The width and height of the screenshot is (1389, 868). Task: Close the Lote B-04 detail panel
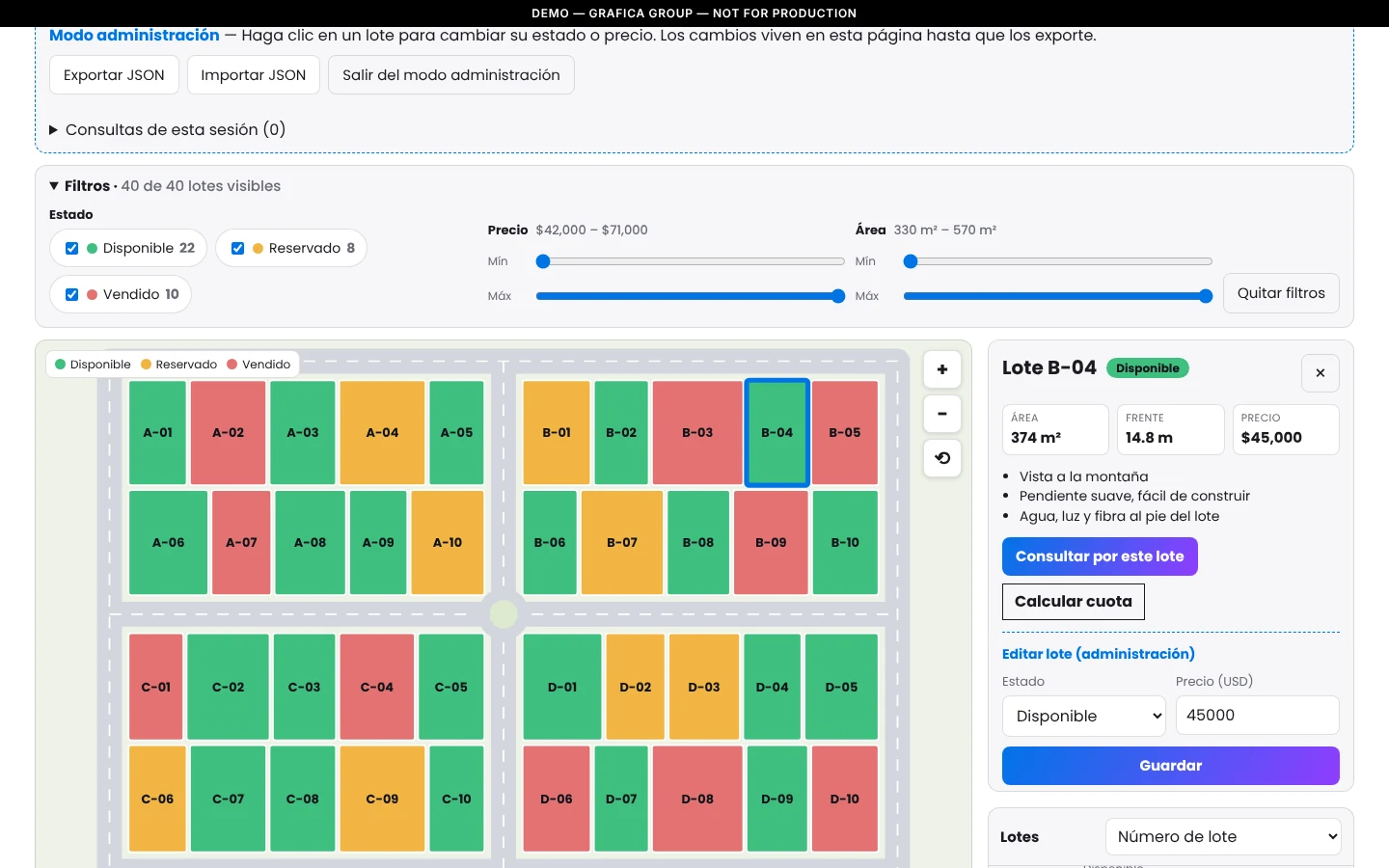pos(1321,373)
